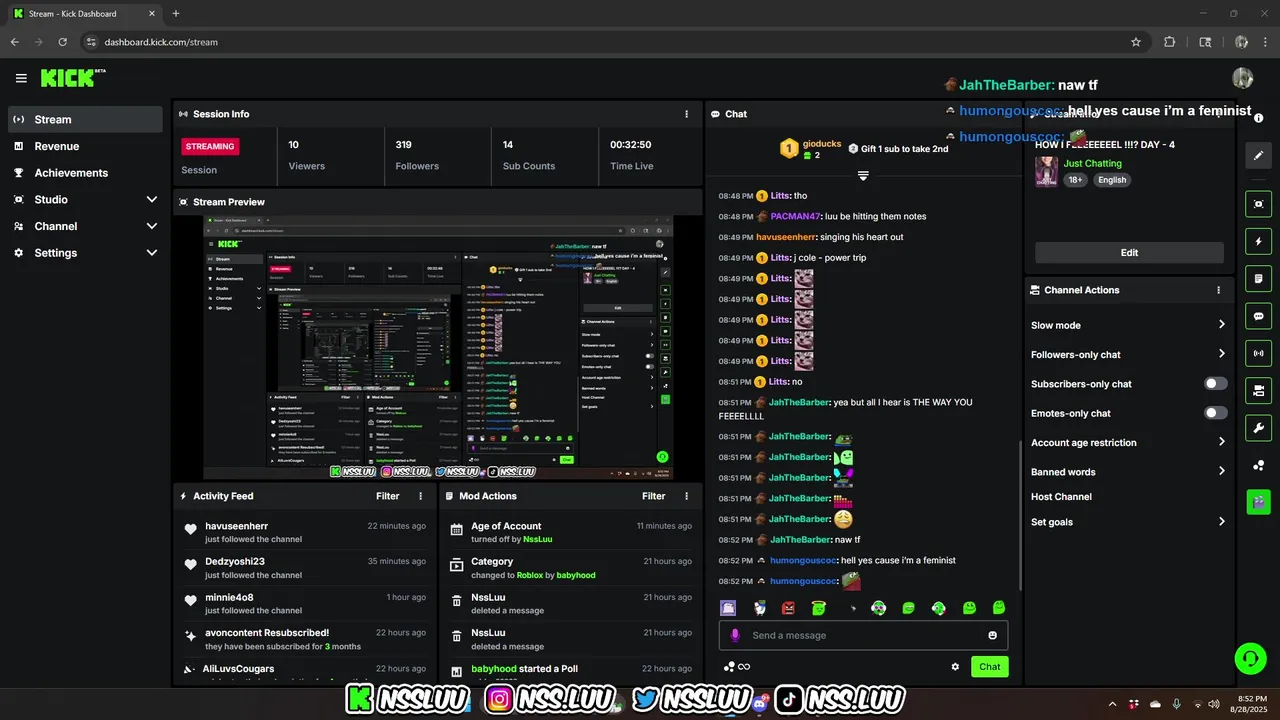Open Account age restriction chevron
Image resolution: width=1280 pixels, height=720 pixels.
(1221, 442)
